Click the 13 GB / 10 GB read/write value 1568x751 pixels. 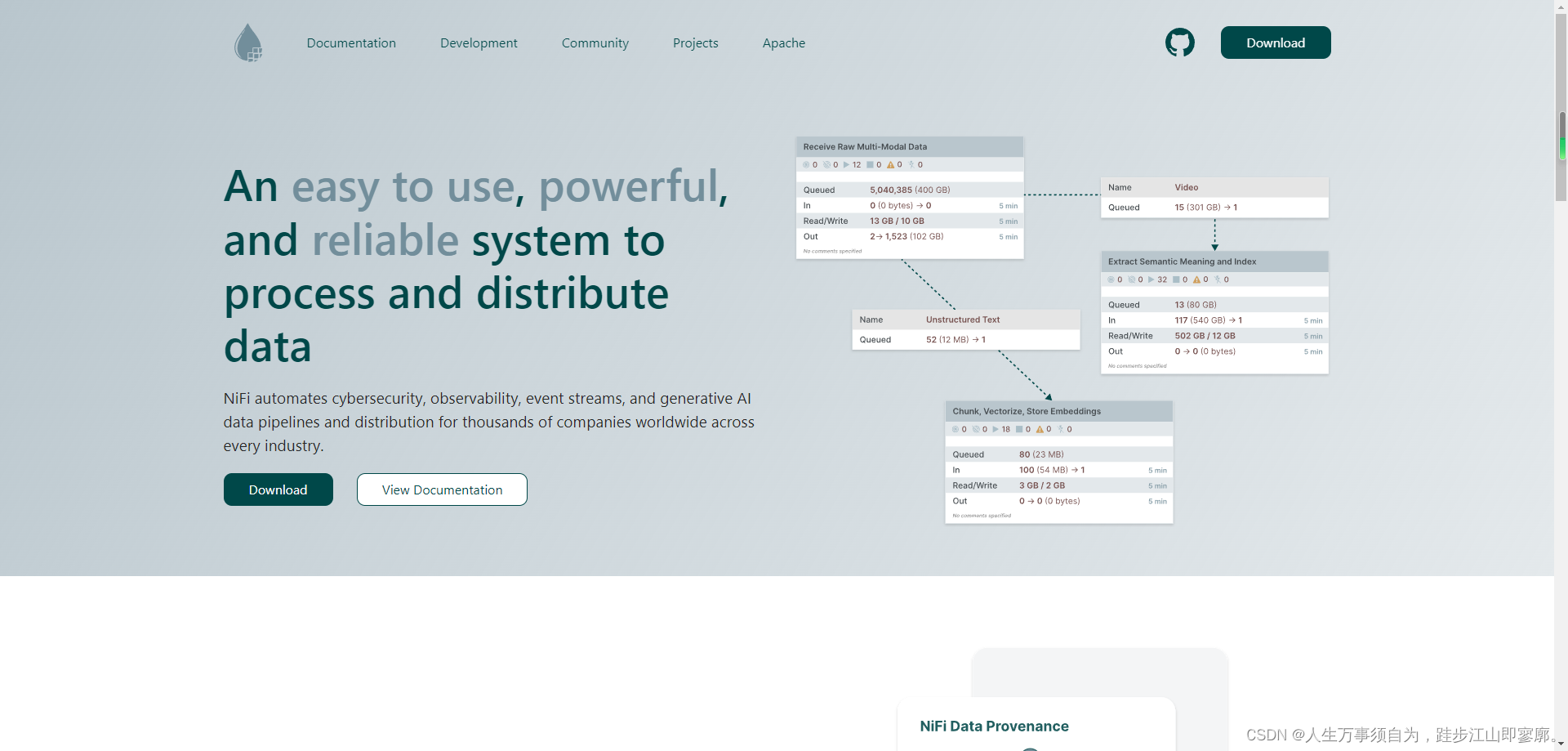(x=897, y=221)
